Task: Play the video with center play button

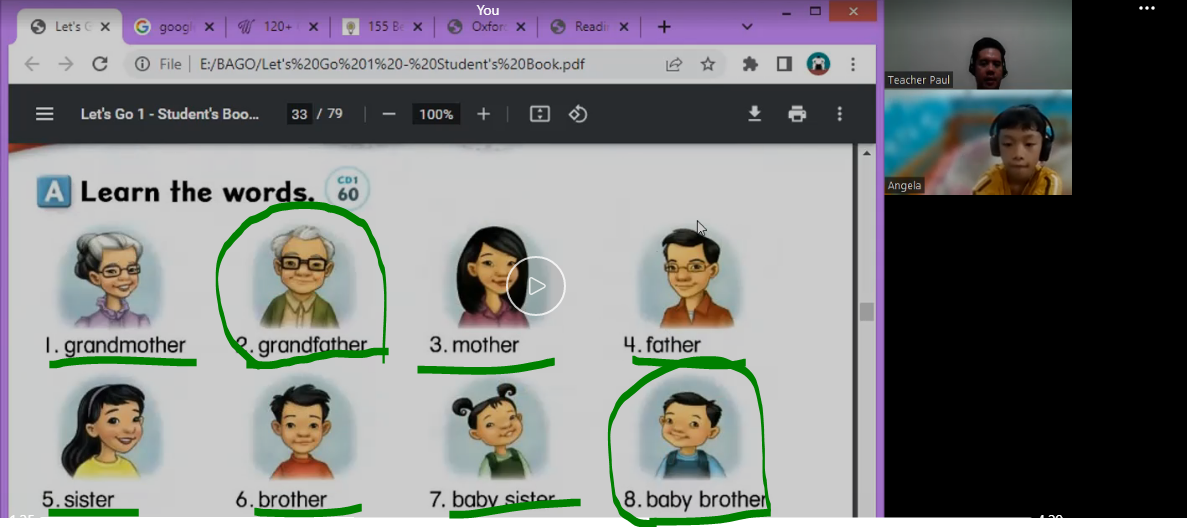Action: click(x=536, y=286)
